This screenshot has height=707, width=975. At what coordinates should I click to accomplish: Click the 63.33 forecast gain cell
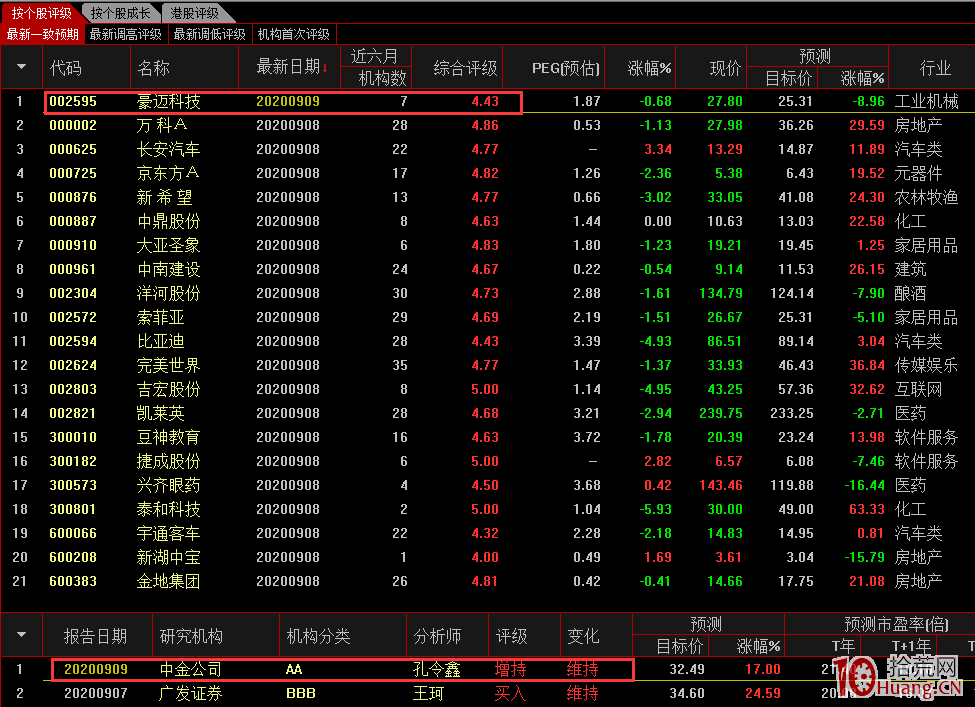pyautogui.click(x=867, y=509)
